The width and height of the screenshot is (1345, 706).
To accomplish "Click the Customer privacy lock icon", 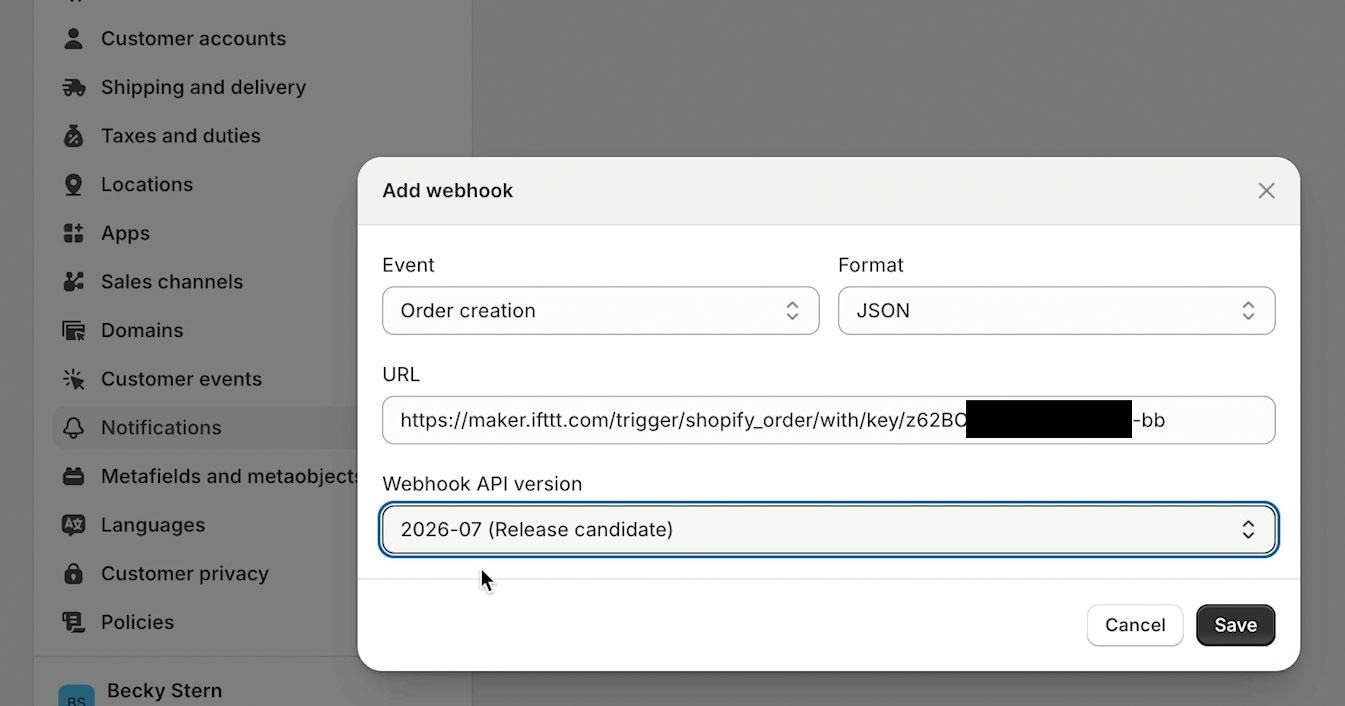I will [x=73, y=574].
